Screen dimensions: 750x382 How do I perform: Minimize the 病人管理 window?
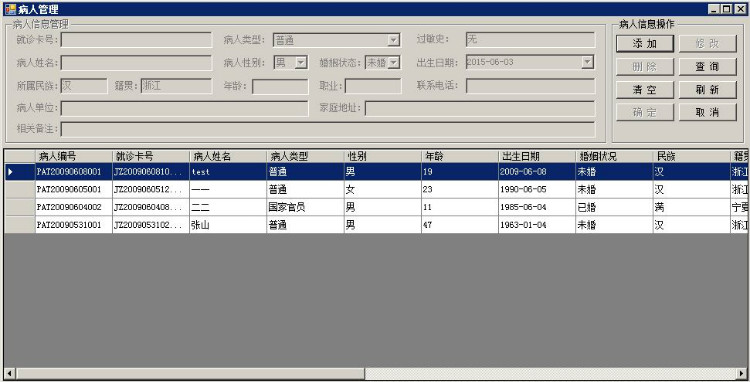tap(714, 9)
